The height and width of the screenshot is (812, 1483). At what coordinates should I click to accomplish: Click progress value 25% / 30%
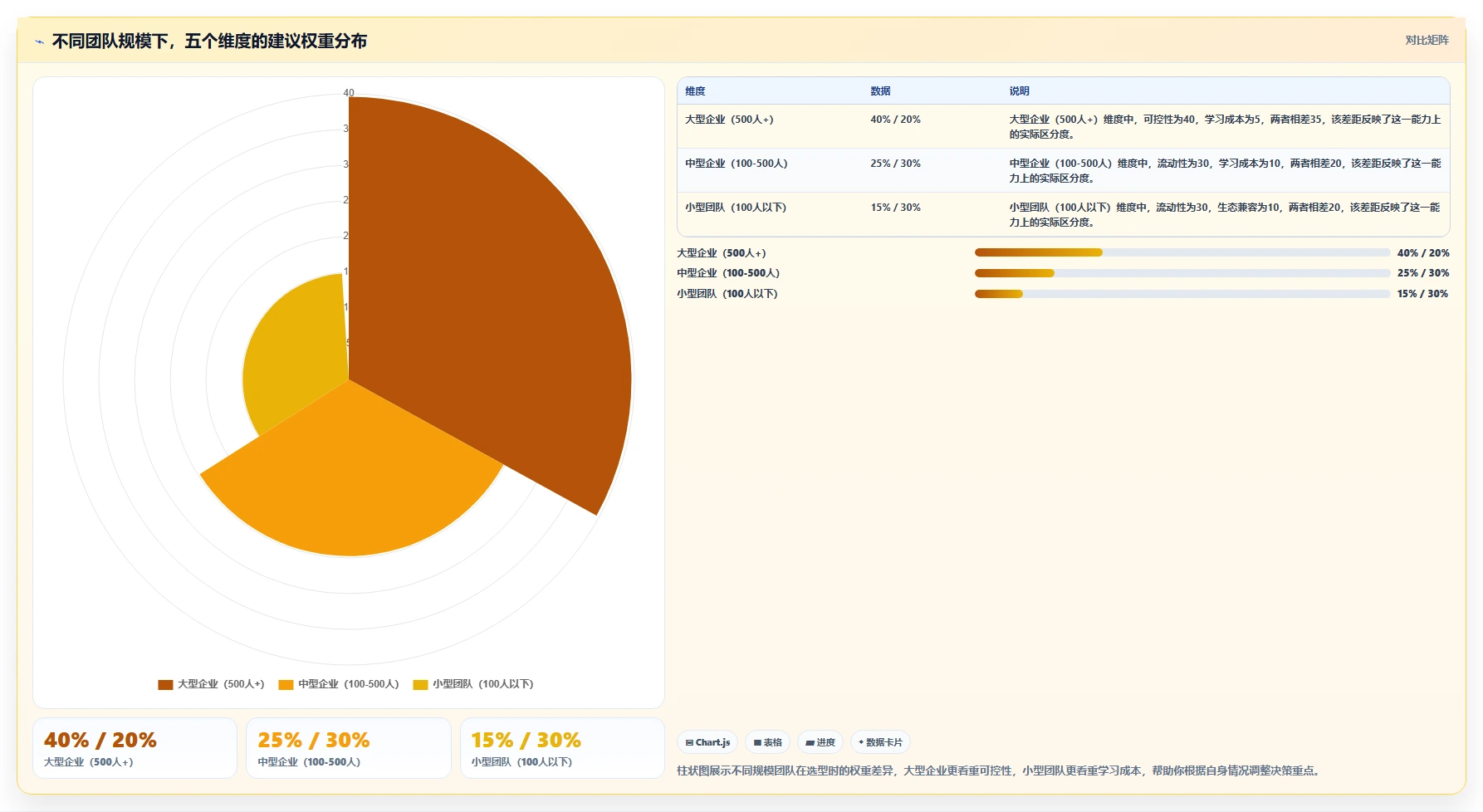(1423, 273)
